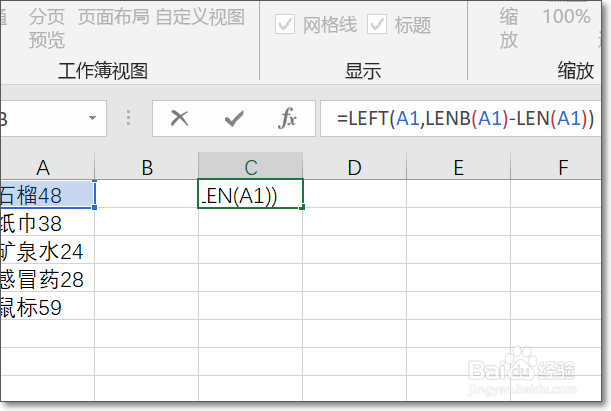
Task: Select column E header
Action: [x=458, y=167]
